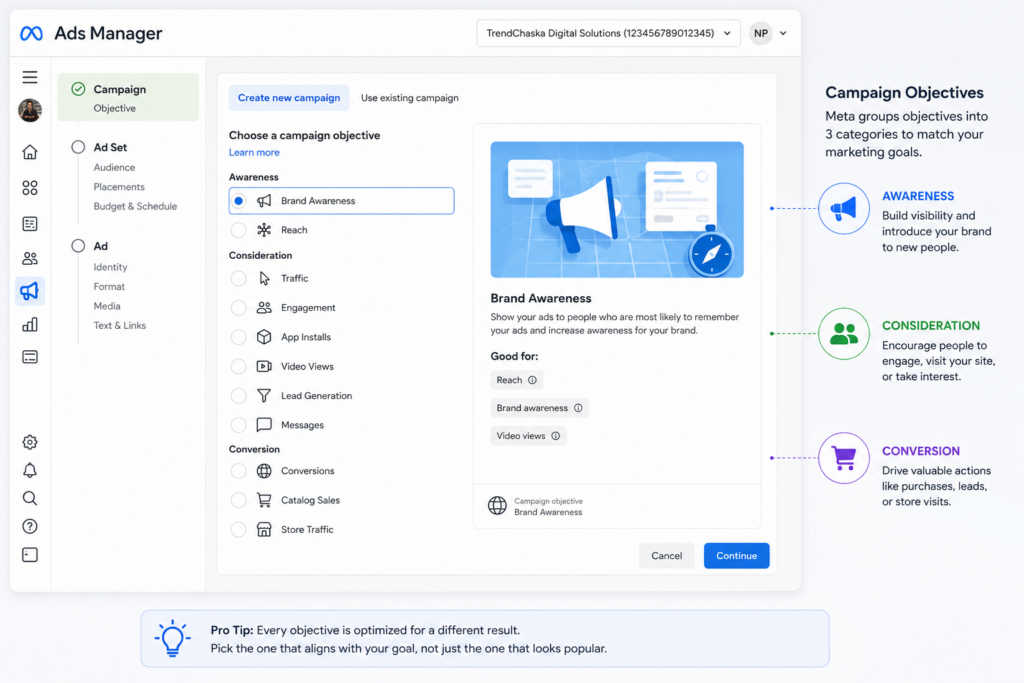Expand the NP profile menu chevron

point(783,33)
